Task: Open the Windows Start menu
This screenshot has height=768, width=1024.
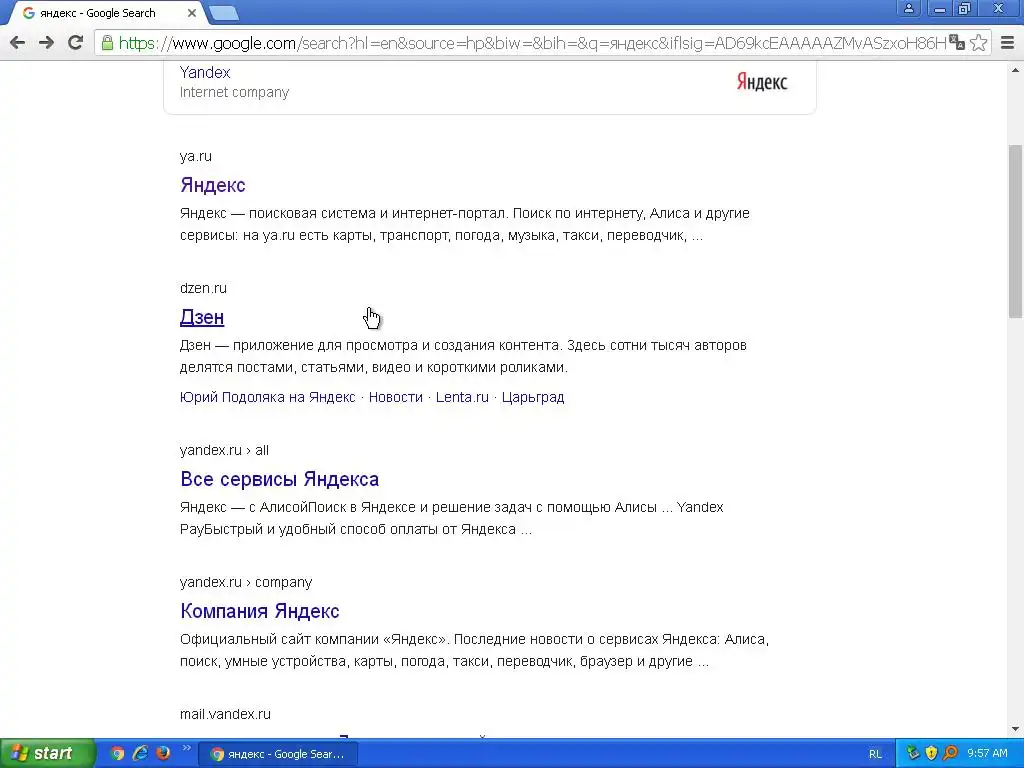Action: coord(46,753)
